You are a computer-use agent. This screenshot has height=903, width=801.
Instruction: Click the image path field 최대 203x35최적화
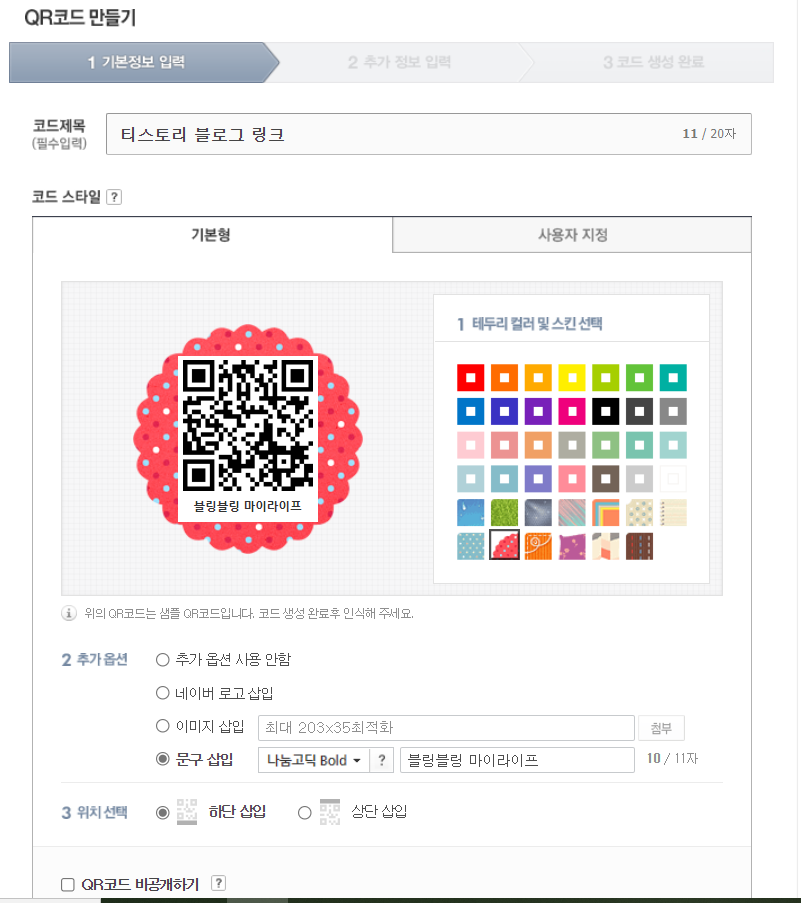pyautogui.click(x=446, y=728)
